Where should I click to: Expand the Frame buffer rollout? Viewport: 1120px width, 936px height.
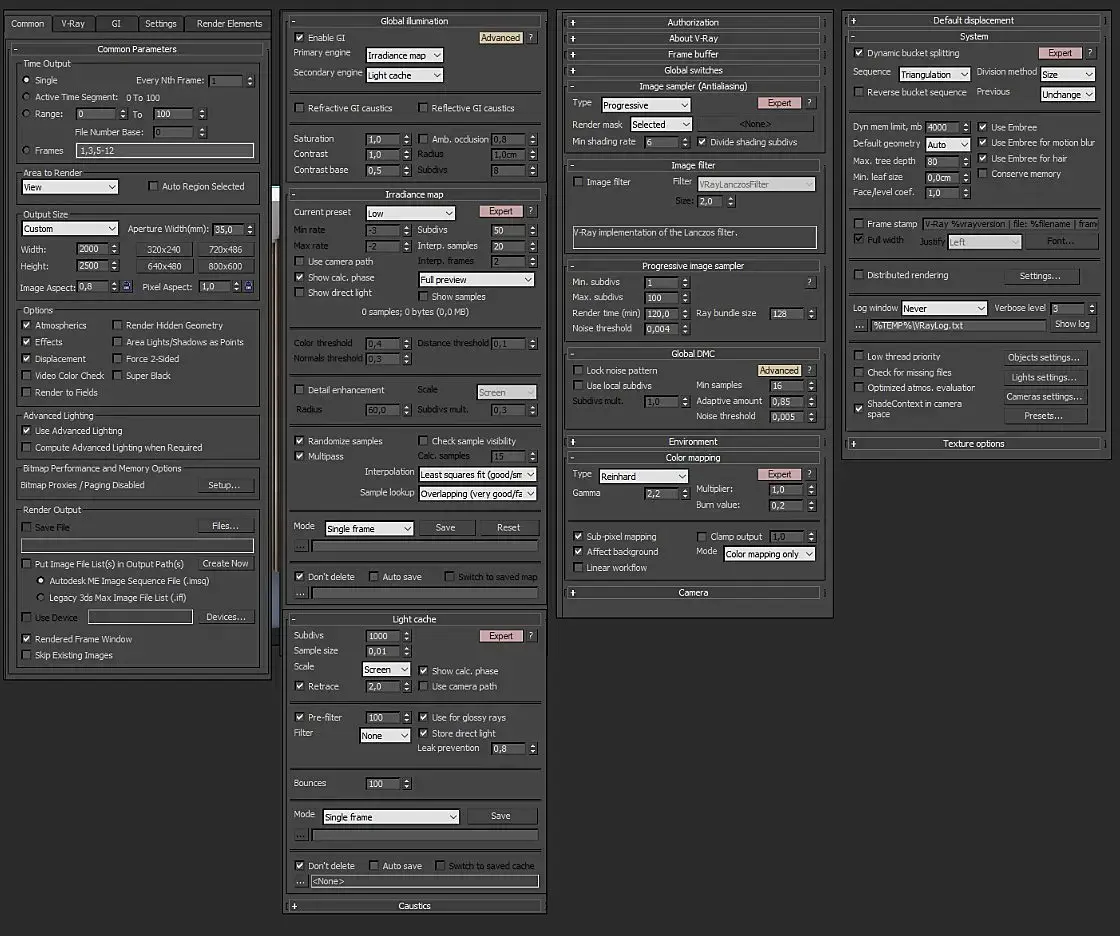pyautogui.click(x=692, y=54)
